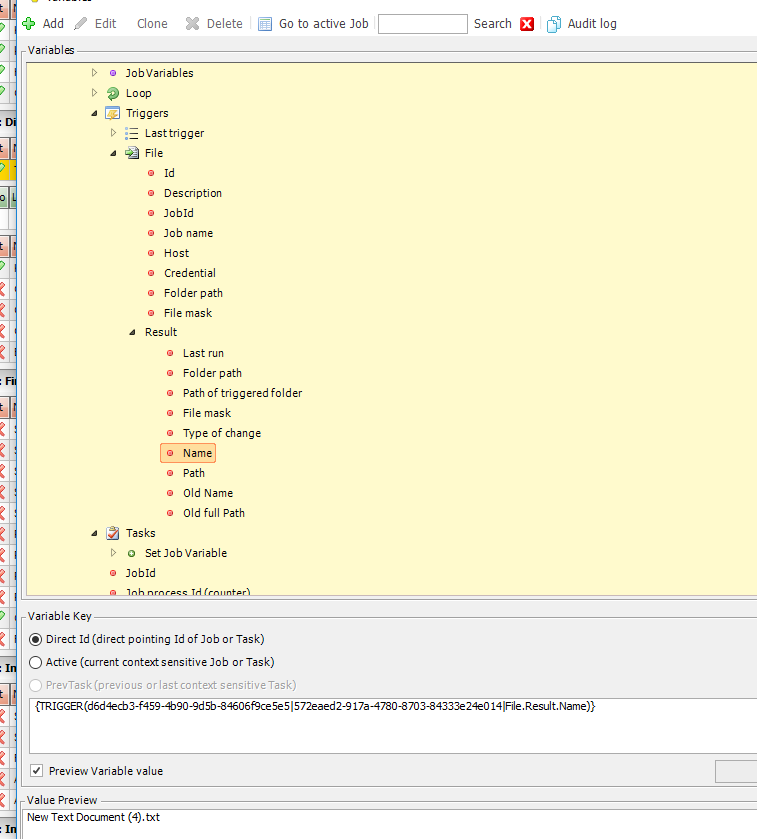Click the Search button

492,24
